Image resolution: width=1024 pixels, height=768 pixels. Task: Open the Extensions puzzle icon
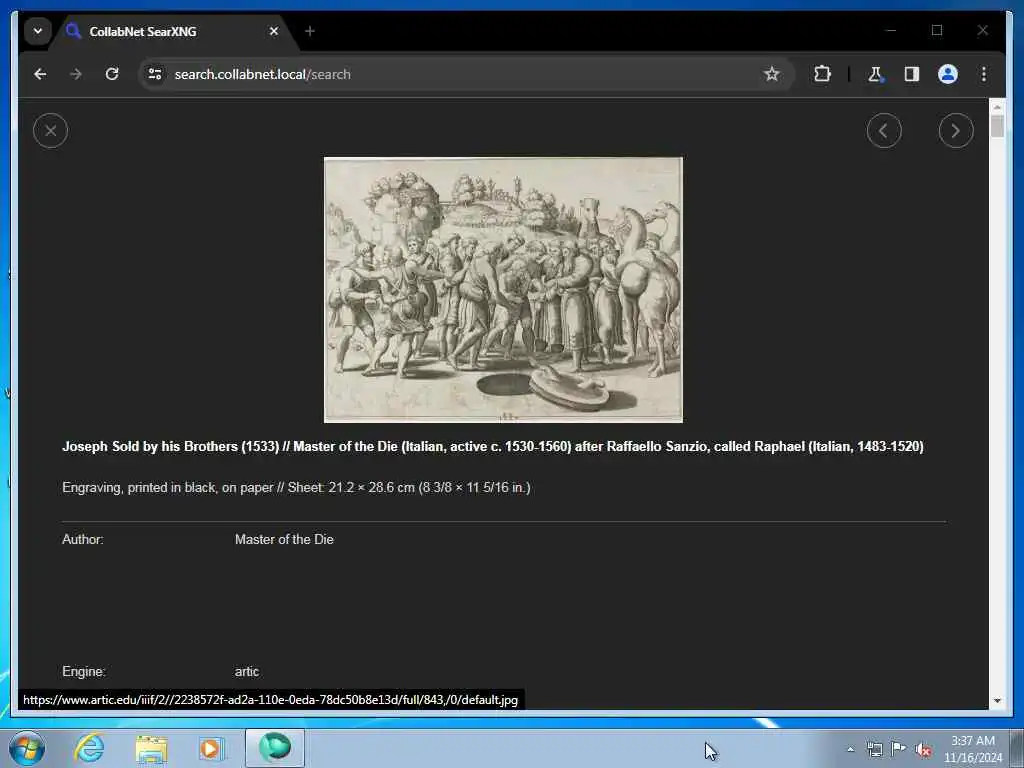tap(822, 74)
